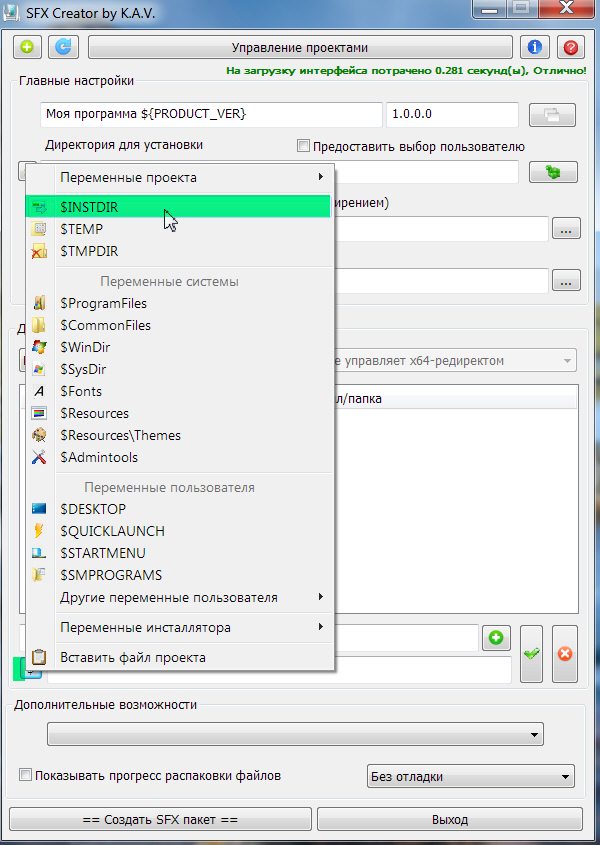Expand 'Переменные инсталлятора' submenu
The image size is (600, 845).
coord(180,627)
